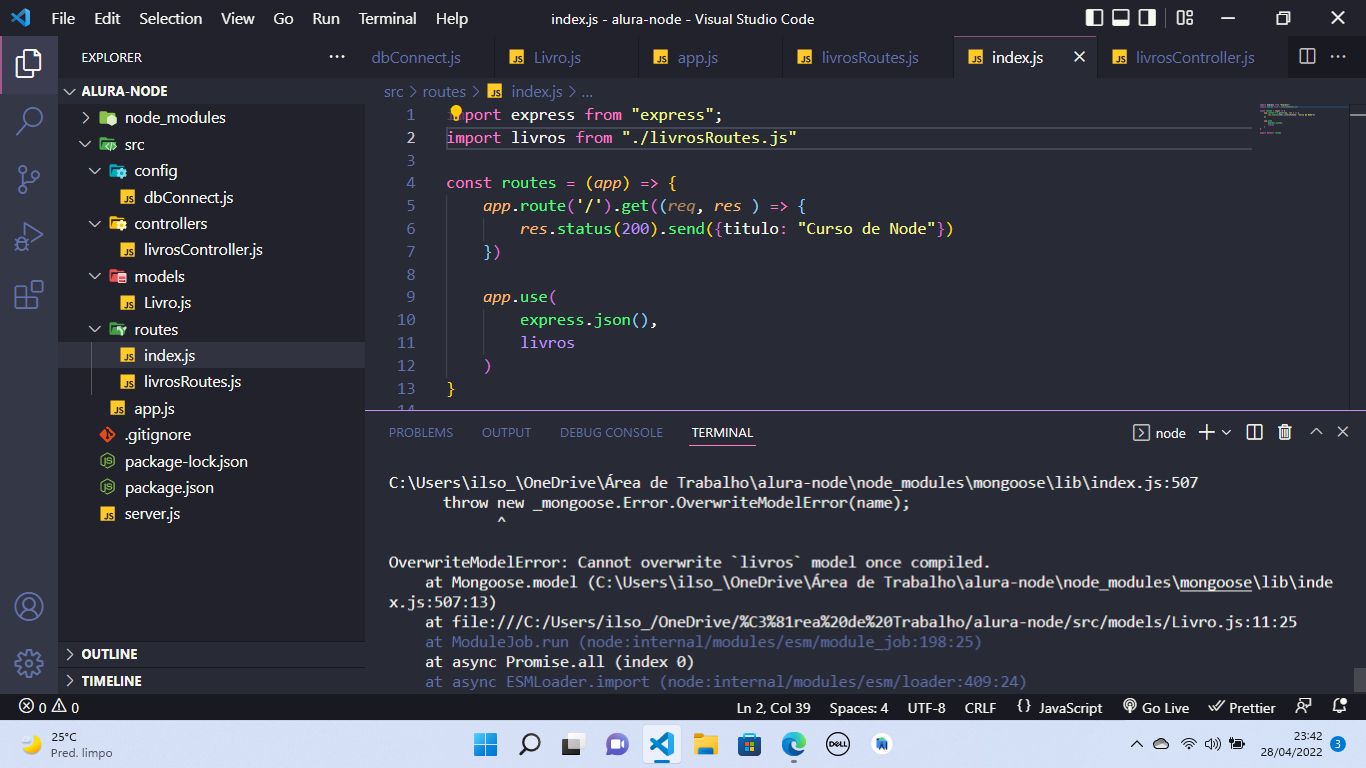Split the terminal panel
Screen dimensions: 1366x768
point(1255,432)
